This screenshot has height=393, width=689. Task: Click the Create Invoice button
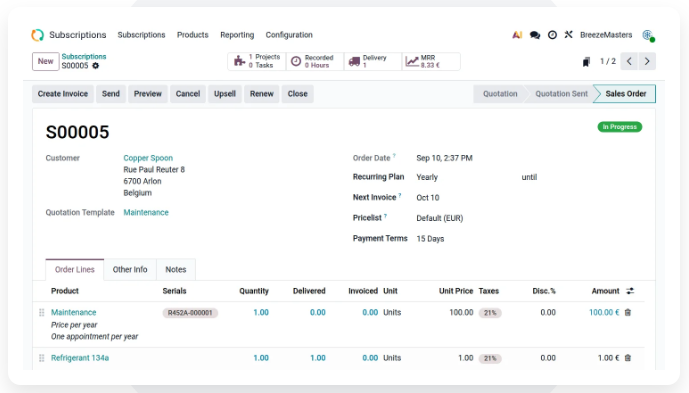pos(63,94)
